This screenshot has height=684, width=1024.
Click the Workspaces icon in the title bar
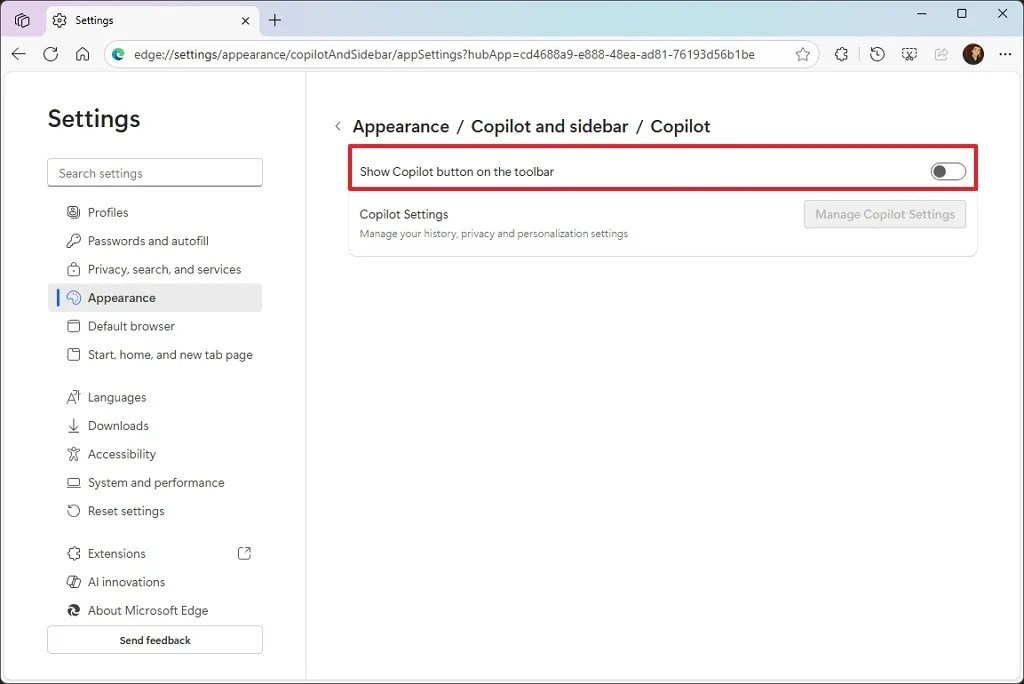pos(22,19)
